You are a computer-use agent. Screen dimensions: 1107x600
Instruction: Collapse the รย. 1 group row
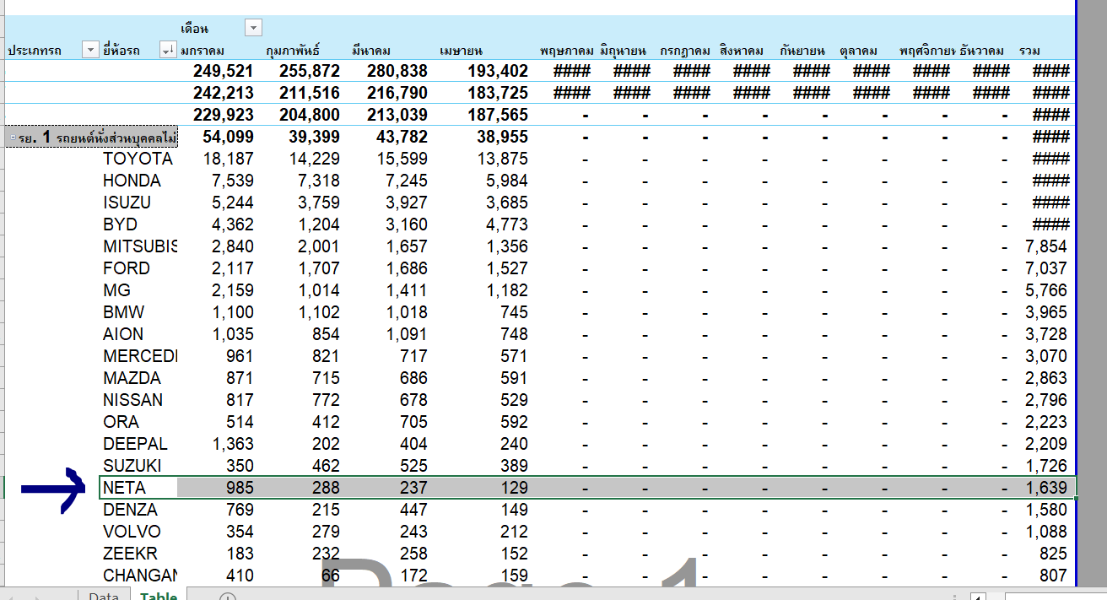pyautogui.click(x=13, y=138)
